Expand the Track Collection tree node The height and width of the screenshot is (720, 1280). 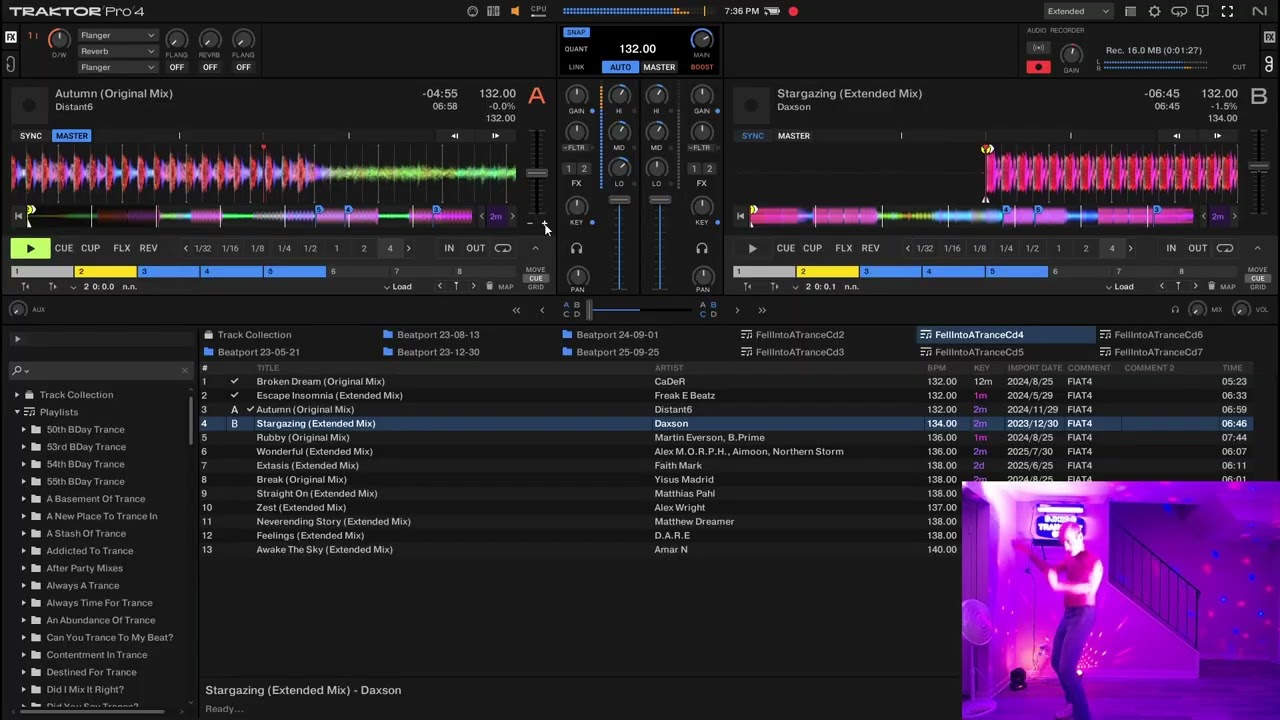(x=17, y=395)
